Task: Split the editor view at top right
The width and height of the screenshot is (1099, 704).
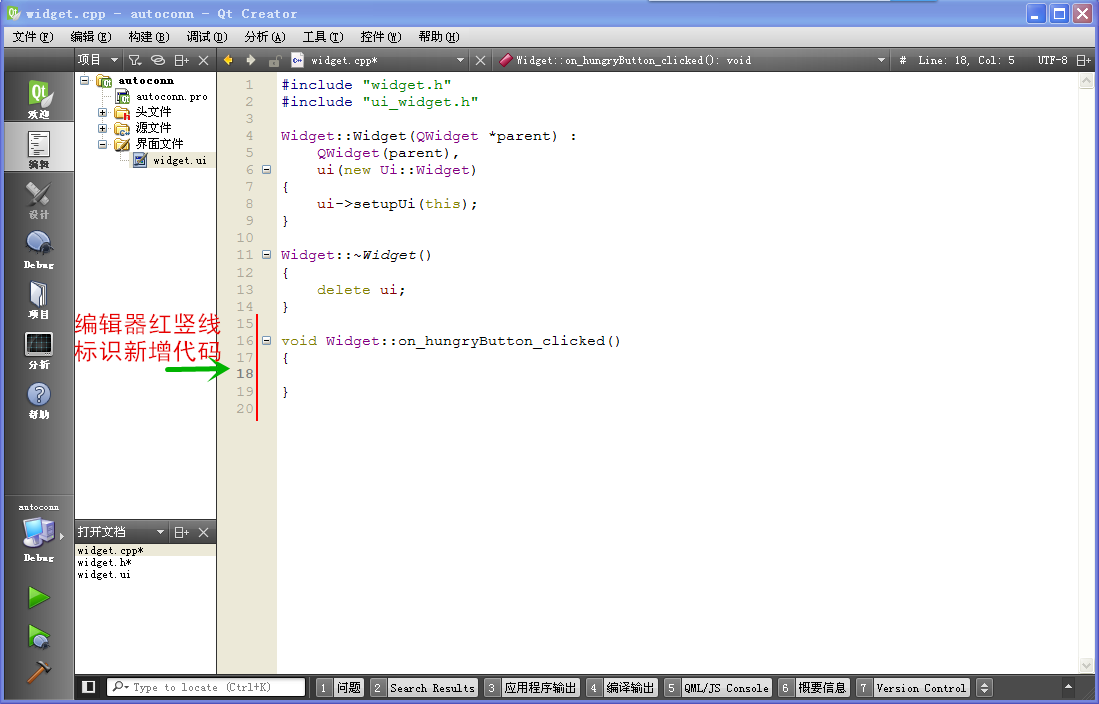Action: [x=1084, y=60]
